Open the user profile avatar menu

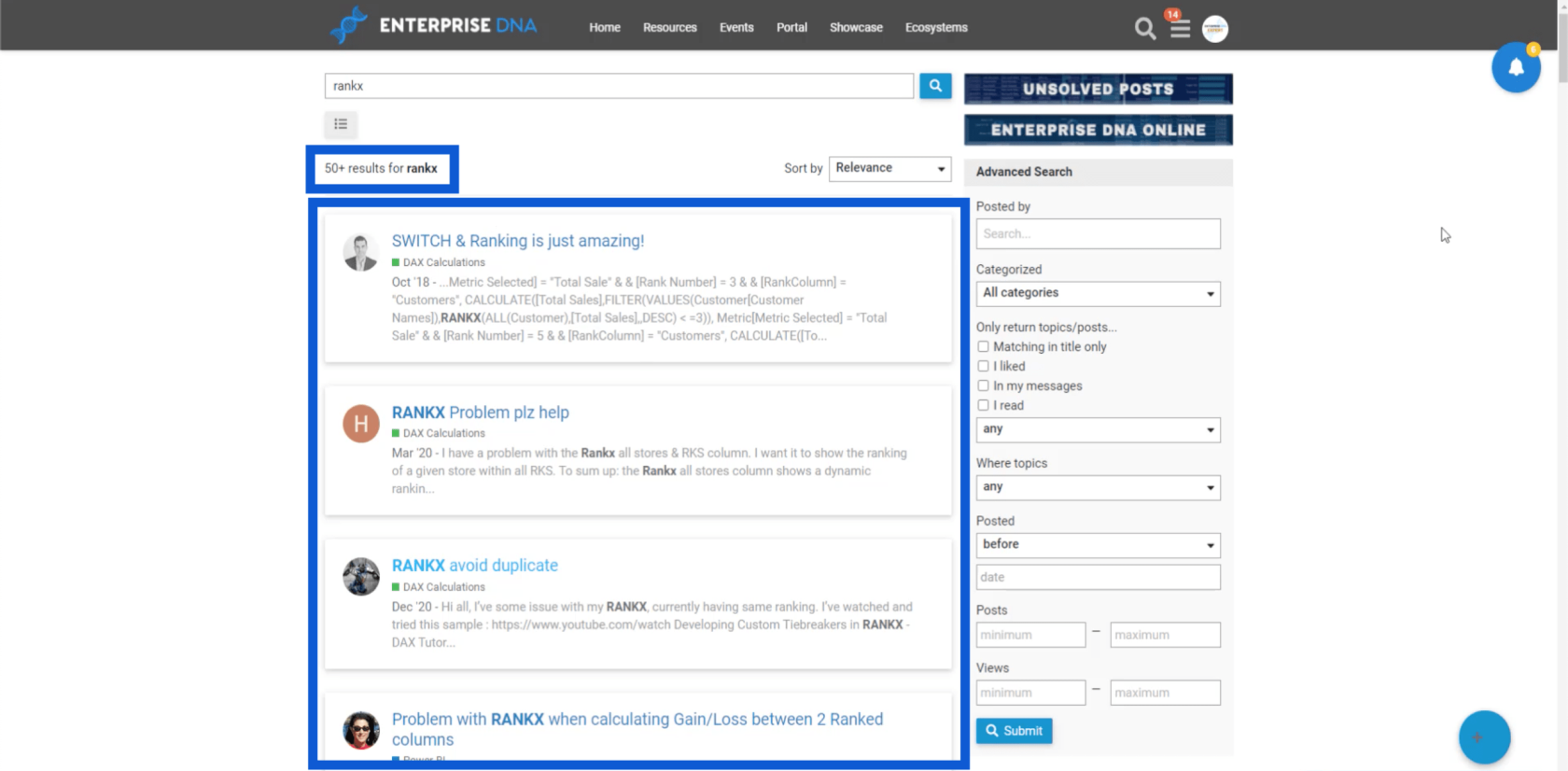tap(1215, 29)
